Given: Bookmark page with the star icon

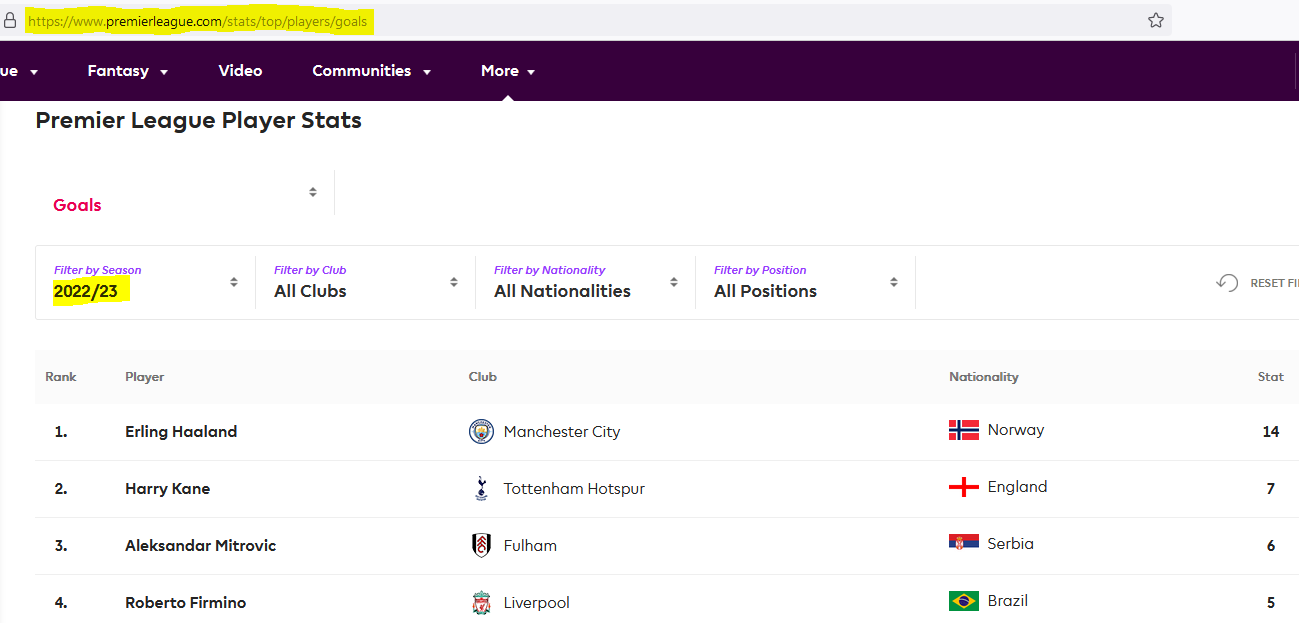Looking at the screenshot, I should pos(1156,20).
